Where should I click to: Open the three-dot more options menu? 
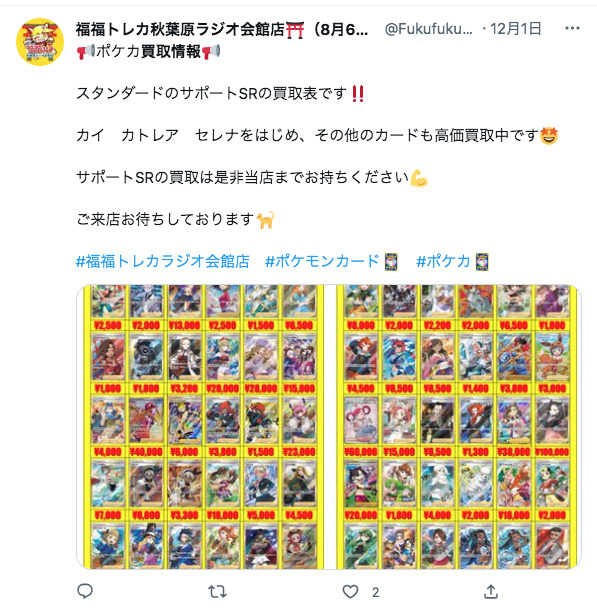pyautogui.click(x=572, y=28)
